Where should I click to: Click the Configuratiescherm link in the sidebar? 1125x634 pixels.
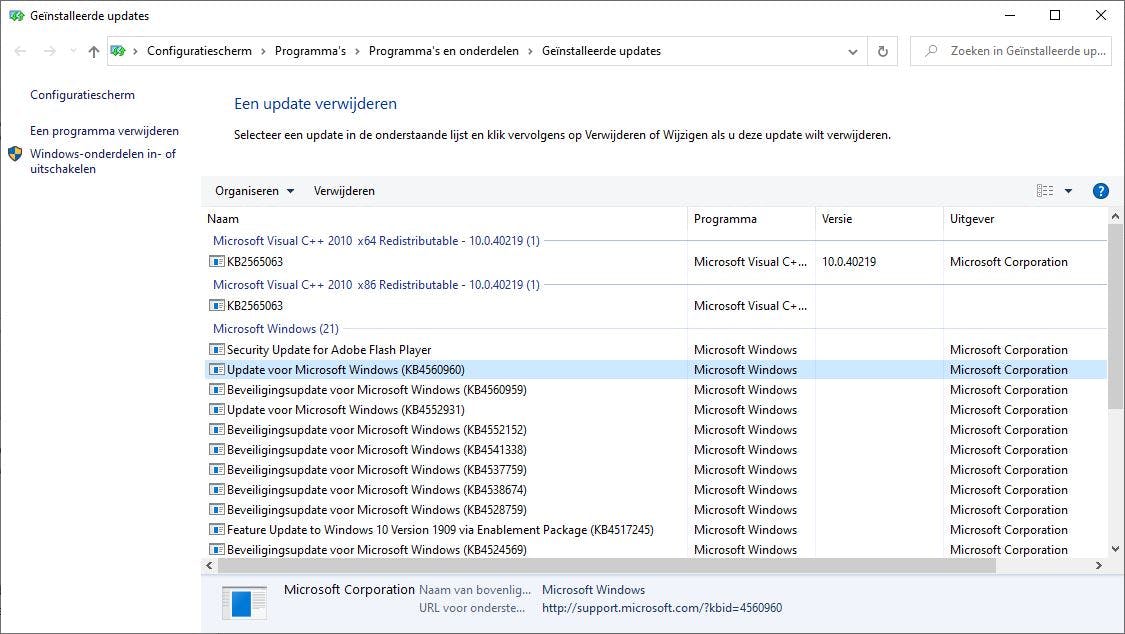click(x=82, y=95)
